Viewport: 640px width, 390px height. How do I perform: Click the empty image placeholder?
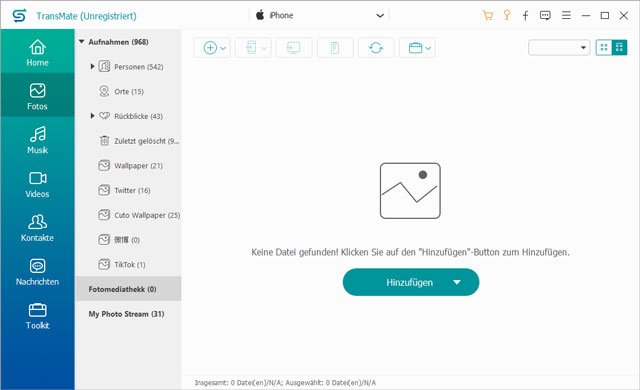coord(410,191)
